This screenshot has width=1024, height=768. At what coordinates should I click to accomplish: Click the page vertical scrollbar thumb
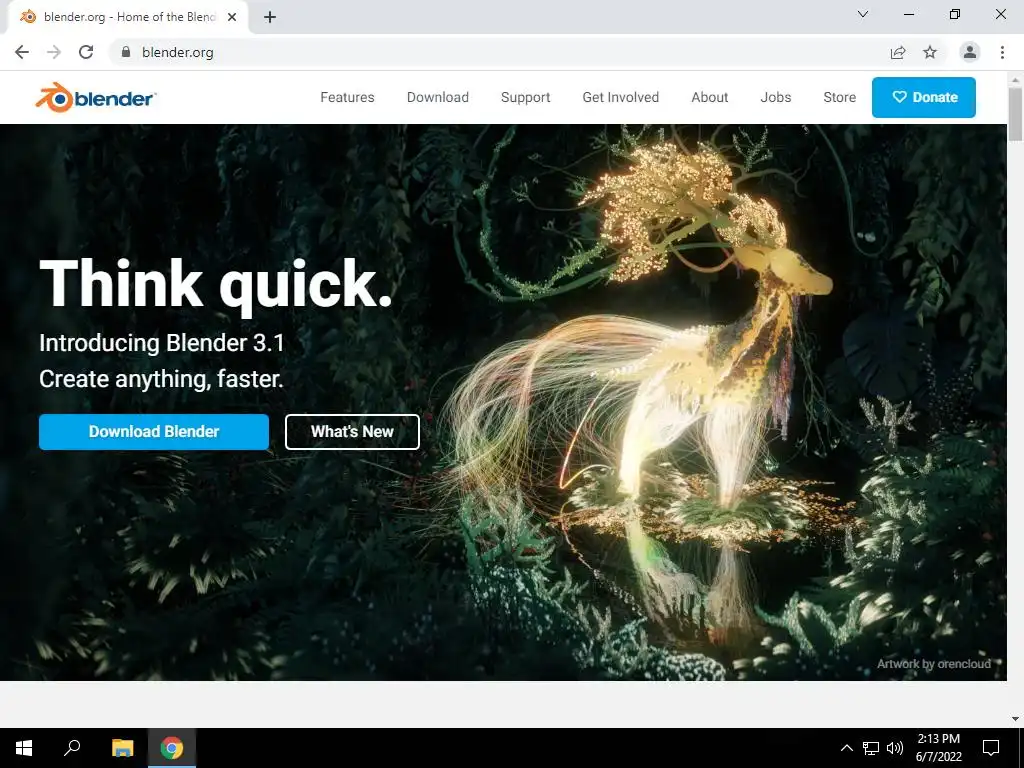click(x=1015, y=114)
